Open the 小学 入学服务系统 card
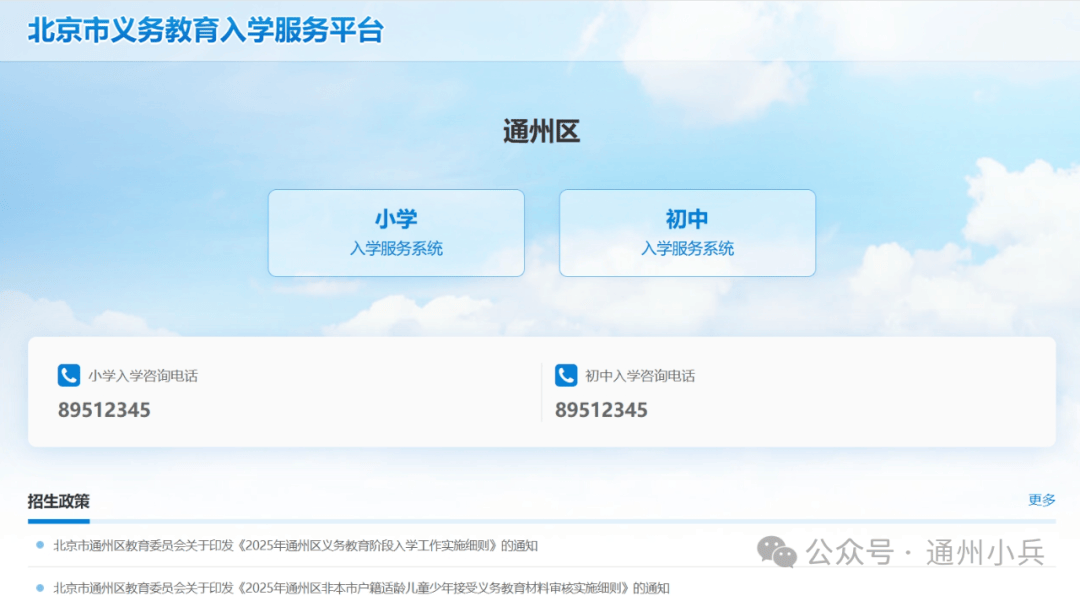 click(396, 233)
